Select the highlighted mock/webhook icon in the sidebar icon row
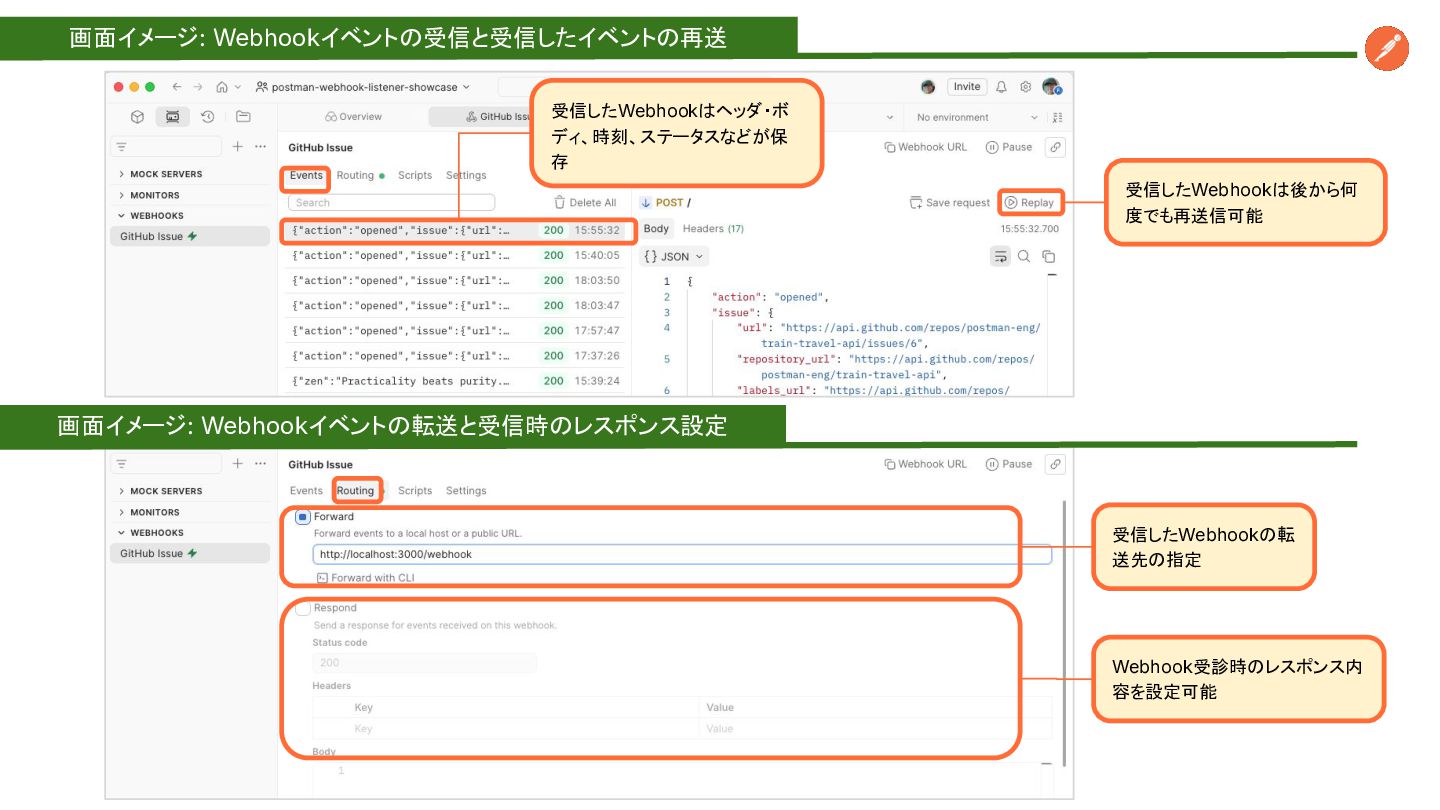 click(x=172, y=117)
